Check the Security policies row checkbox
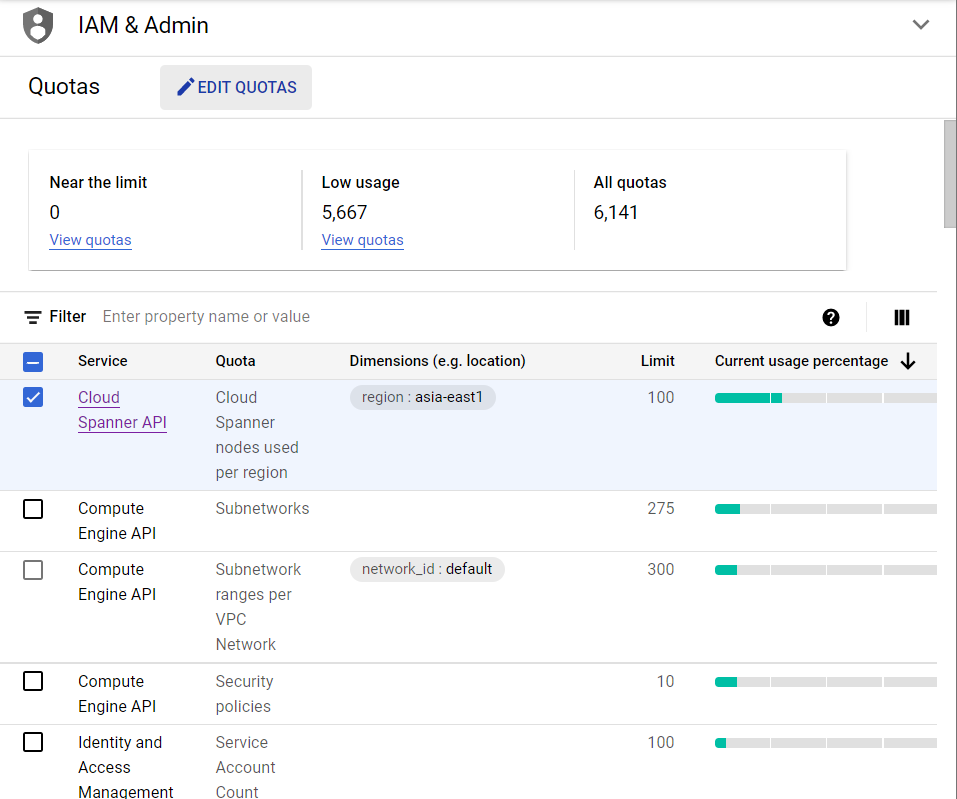The width and height of the screenshot is (957, 799). (33, 681)
